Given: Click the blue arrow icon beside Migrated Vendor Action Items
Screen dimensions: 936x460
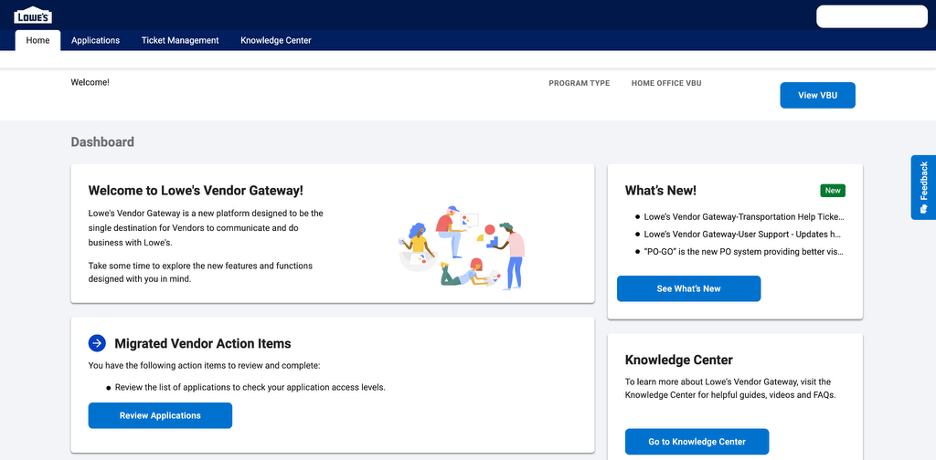Looking at the screenshot, I should (97, 343).
